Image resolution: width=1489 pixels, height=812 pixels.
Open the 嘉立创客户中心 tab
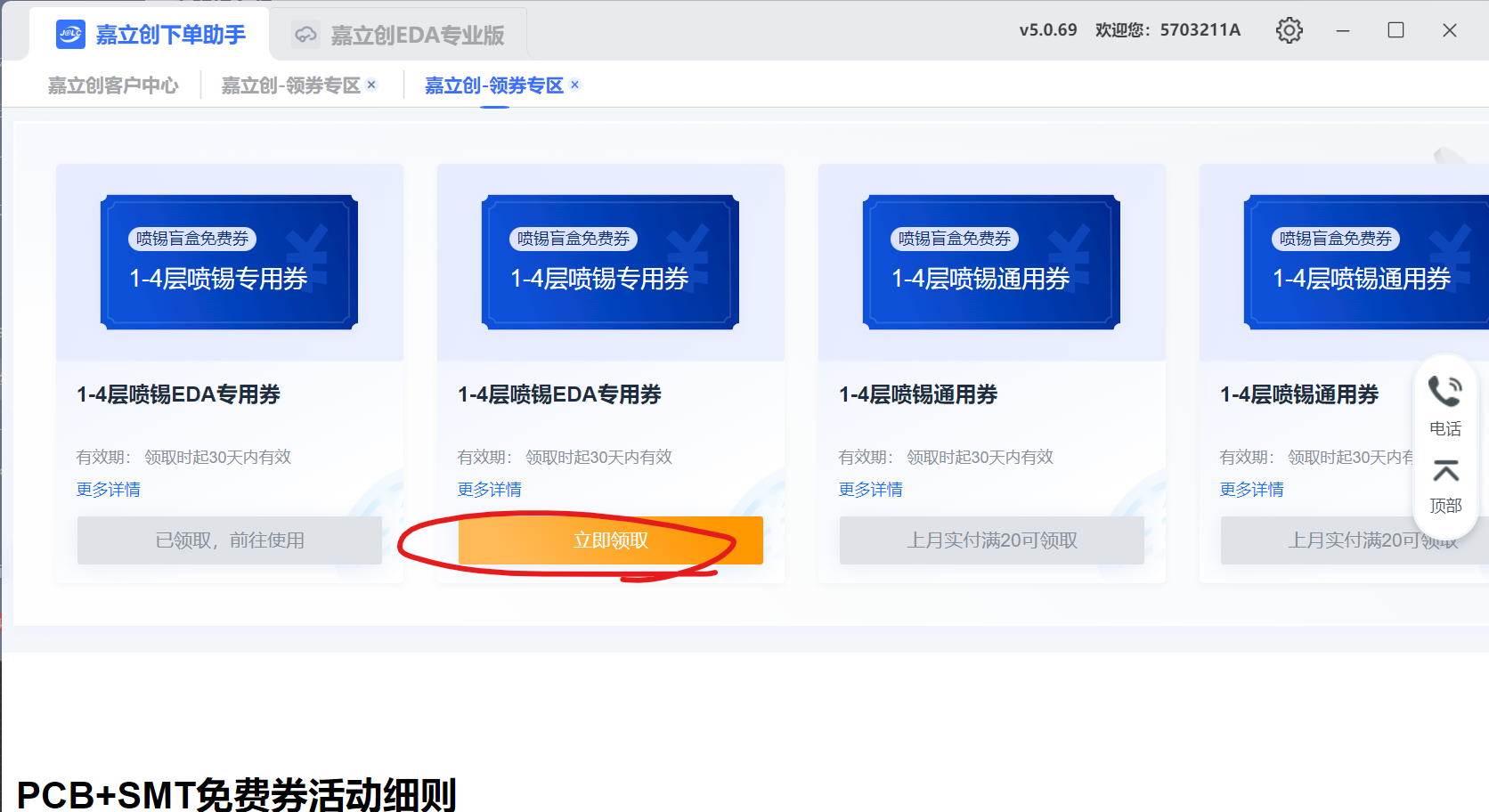pyautogui.click(x=113, y=85)
